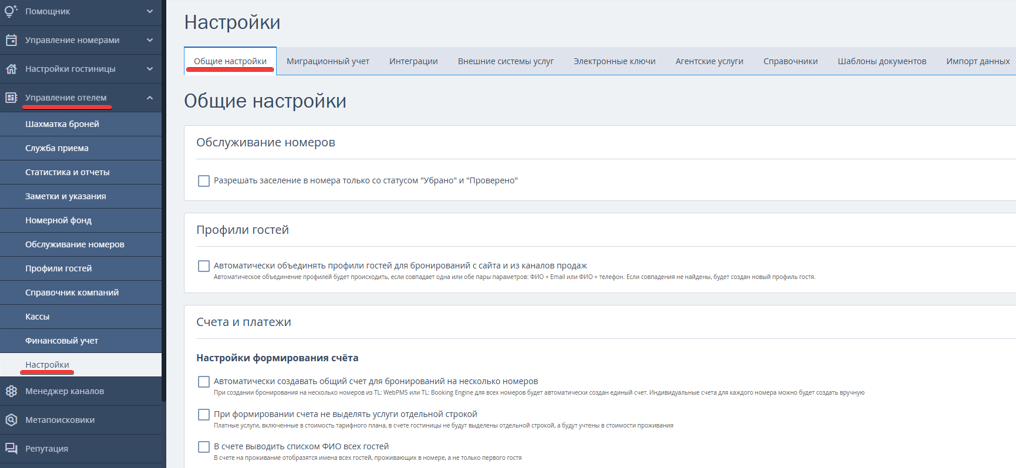This screenshot has width=1016, height=468.
Task: Enable listing all guests' ФИО in invoice
Action: click(x=203, y=447)
